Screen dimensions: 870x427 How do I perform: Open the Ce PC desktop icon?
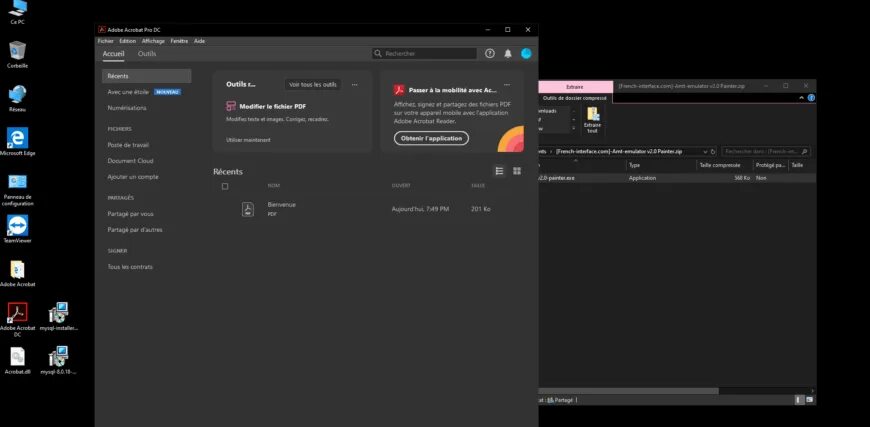pos(17,10)
